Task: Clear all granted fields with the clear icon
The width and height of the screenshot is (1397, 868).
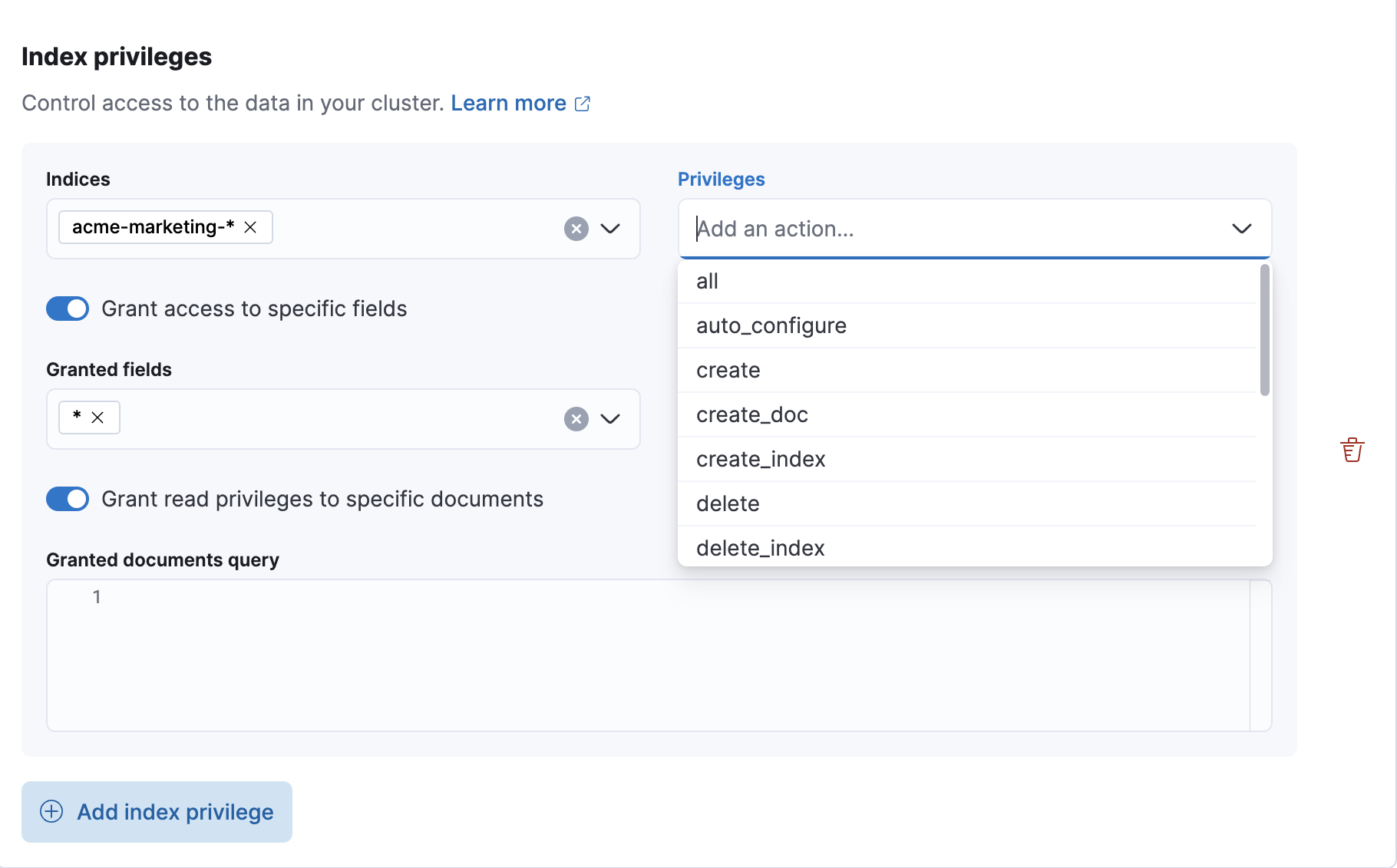Action: click(x=576, y=419)
